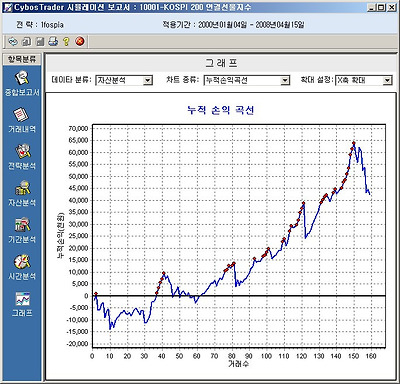Image resolution: width=400 pixels, height=384 pixels.
Task: Click the 적용기간 date range text
Action: pyautogui.click(x=233, y=25)
